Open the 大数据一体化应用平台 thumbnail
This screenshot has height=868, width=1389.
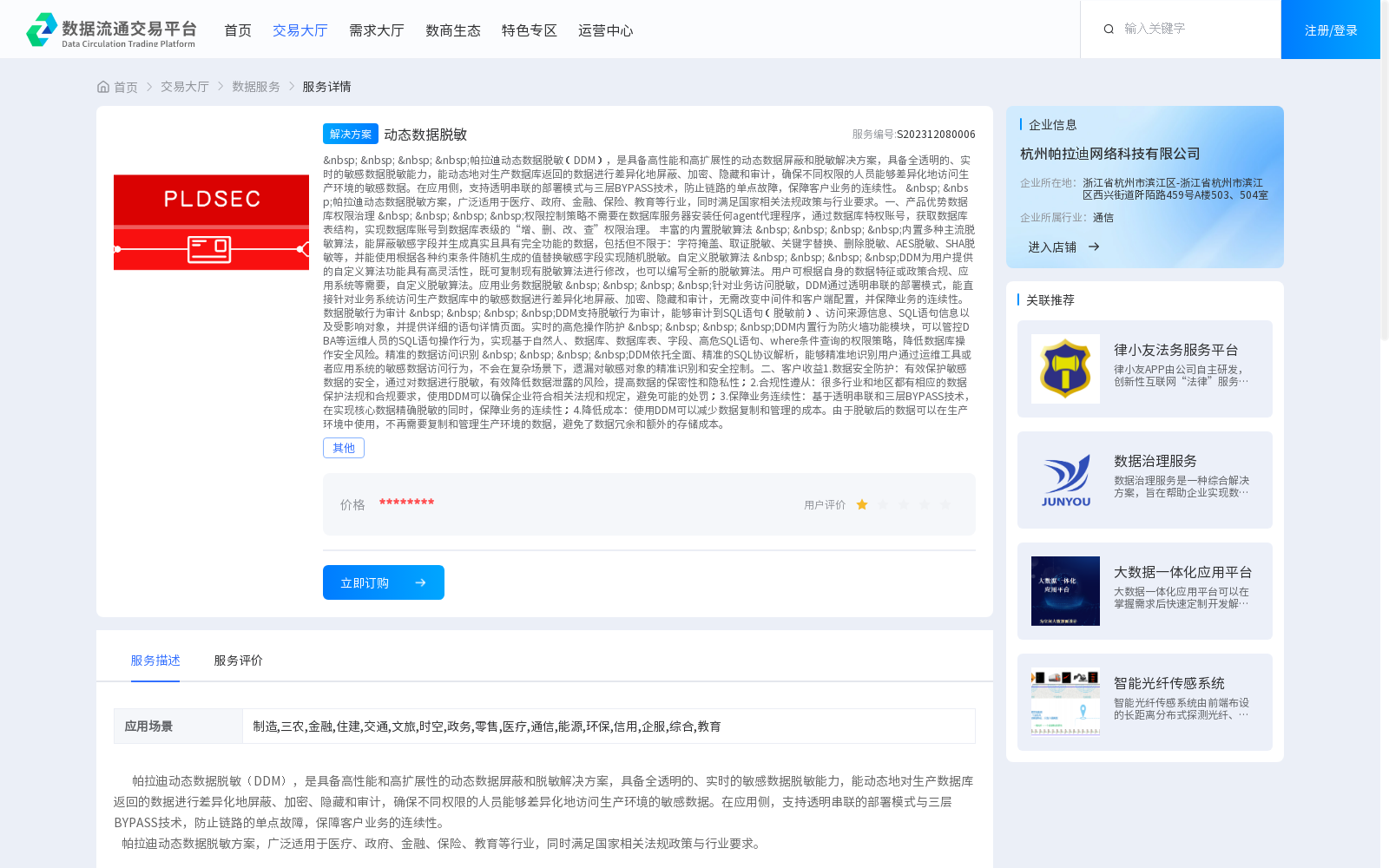[1065, 591]
